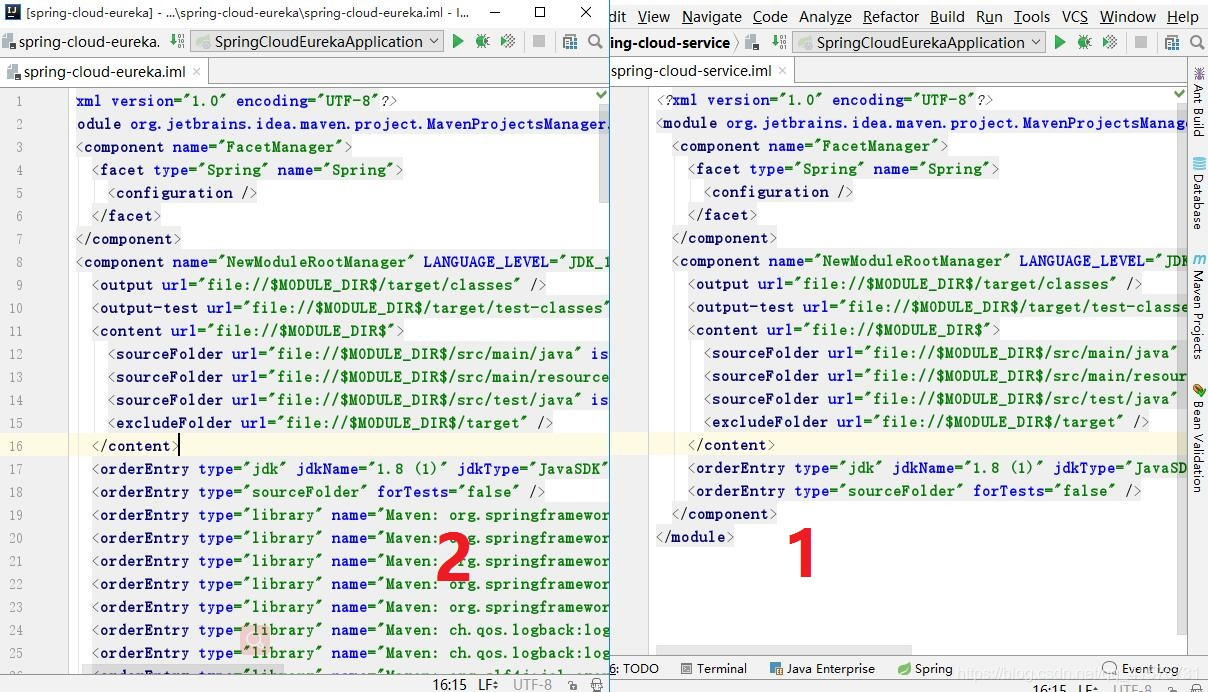Open the Tools menu
Image resolution: width=1208 pixels, height=692 pixels.
point(1032,16)
